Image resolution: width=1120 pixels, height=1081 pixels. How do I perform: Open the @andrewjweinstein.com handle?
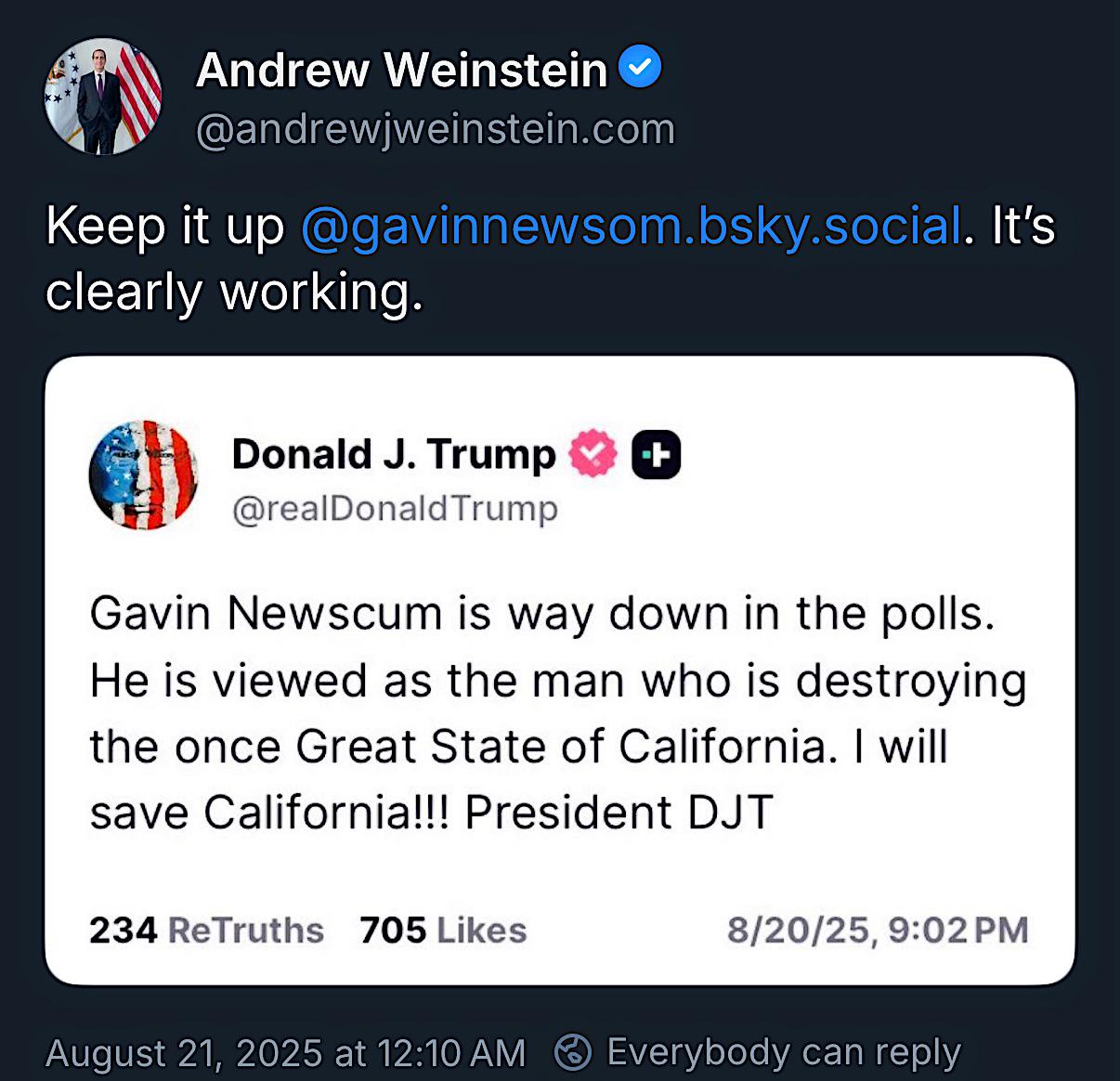click(436, 129)
